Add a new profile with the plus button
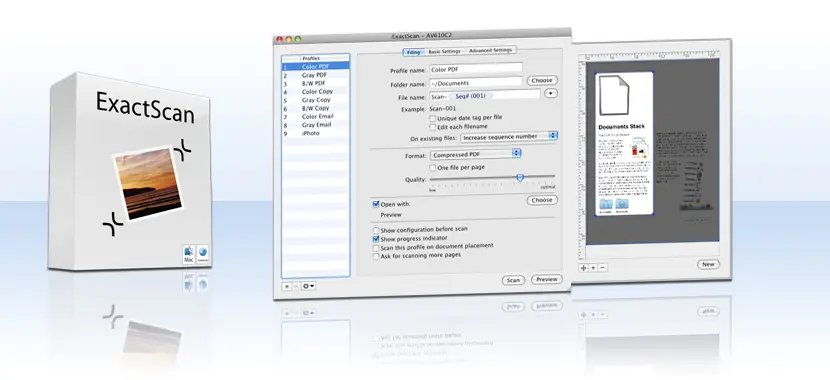Screen dimensions: 830x380 [x=286, y=286]
